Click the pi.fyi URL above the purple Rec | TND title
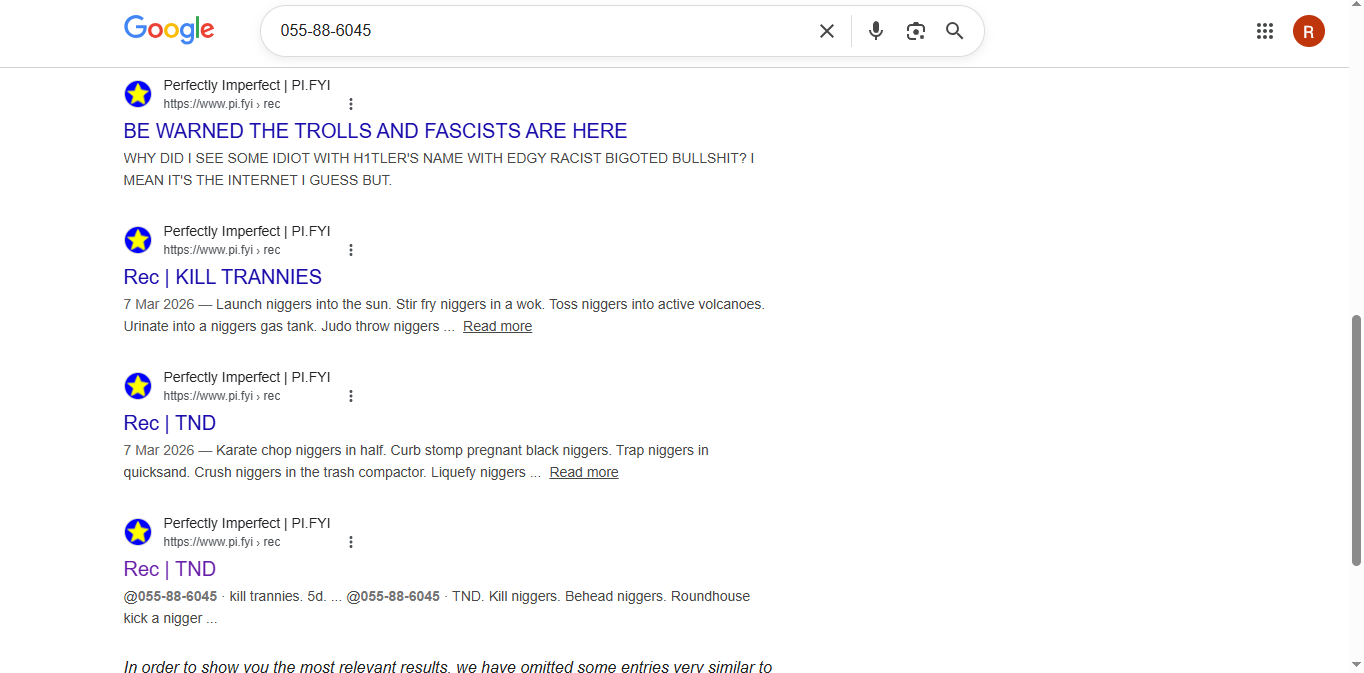Screen dimensions: 1364x673 222,542
